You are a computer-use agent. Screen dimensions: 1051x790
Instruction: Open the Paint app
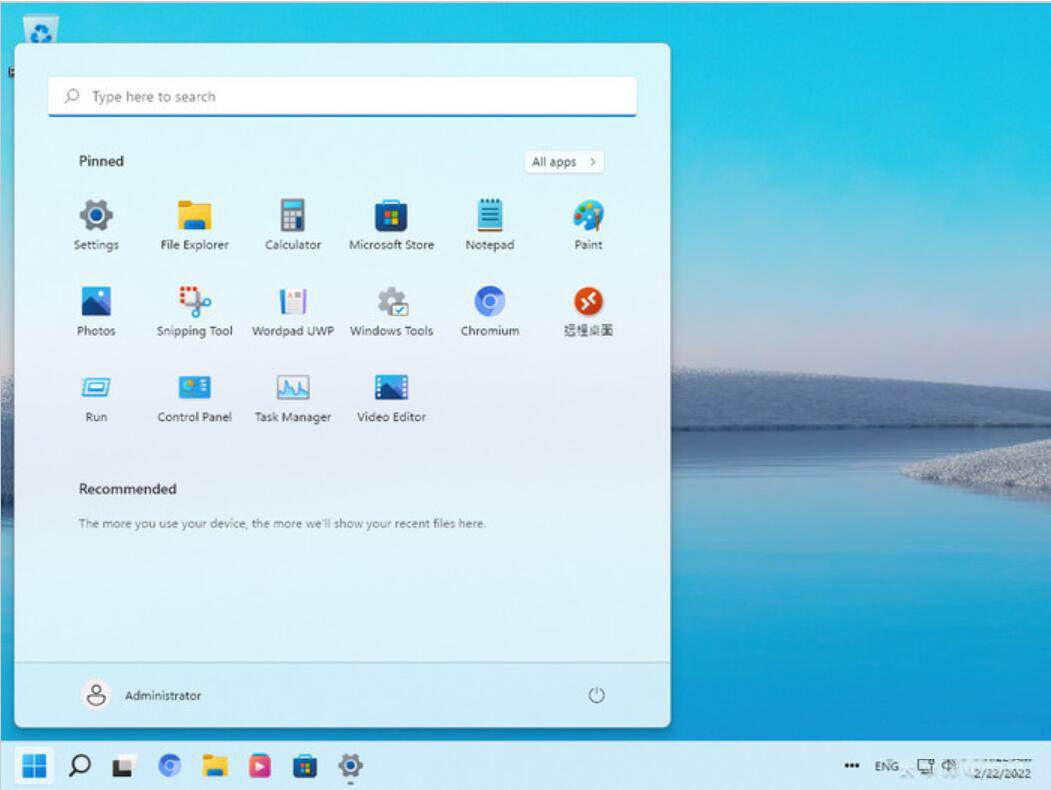click(x=589, y=225)
